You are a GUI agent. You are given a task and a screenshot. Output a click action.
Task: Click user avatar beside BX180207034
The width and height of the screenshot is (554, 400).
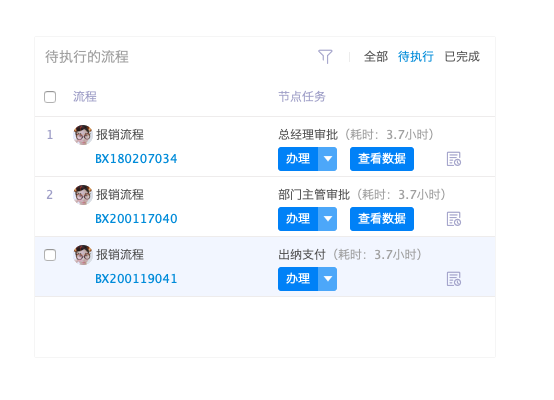[83, 135]
